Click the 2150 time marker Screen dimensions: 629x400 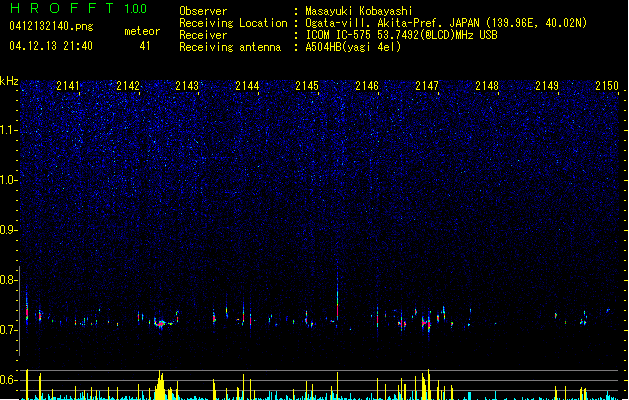point(607,86)
